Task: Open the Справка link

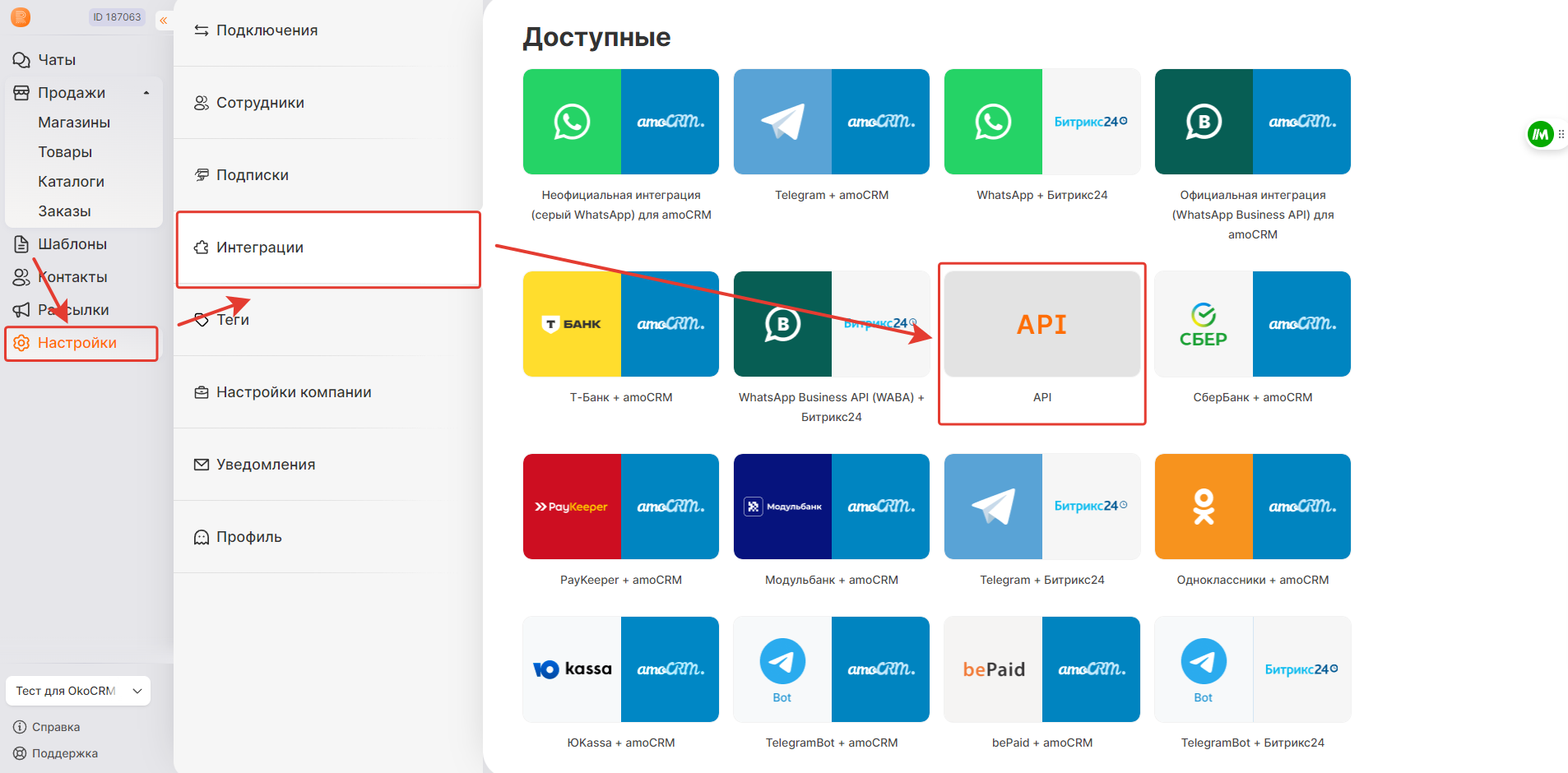Action: click(47, 727)
